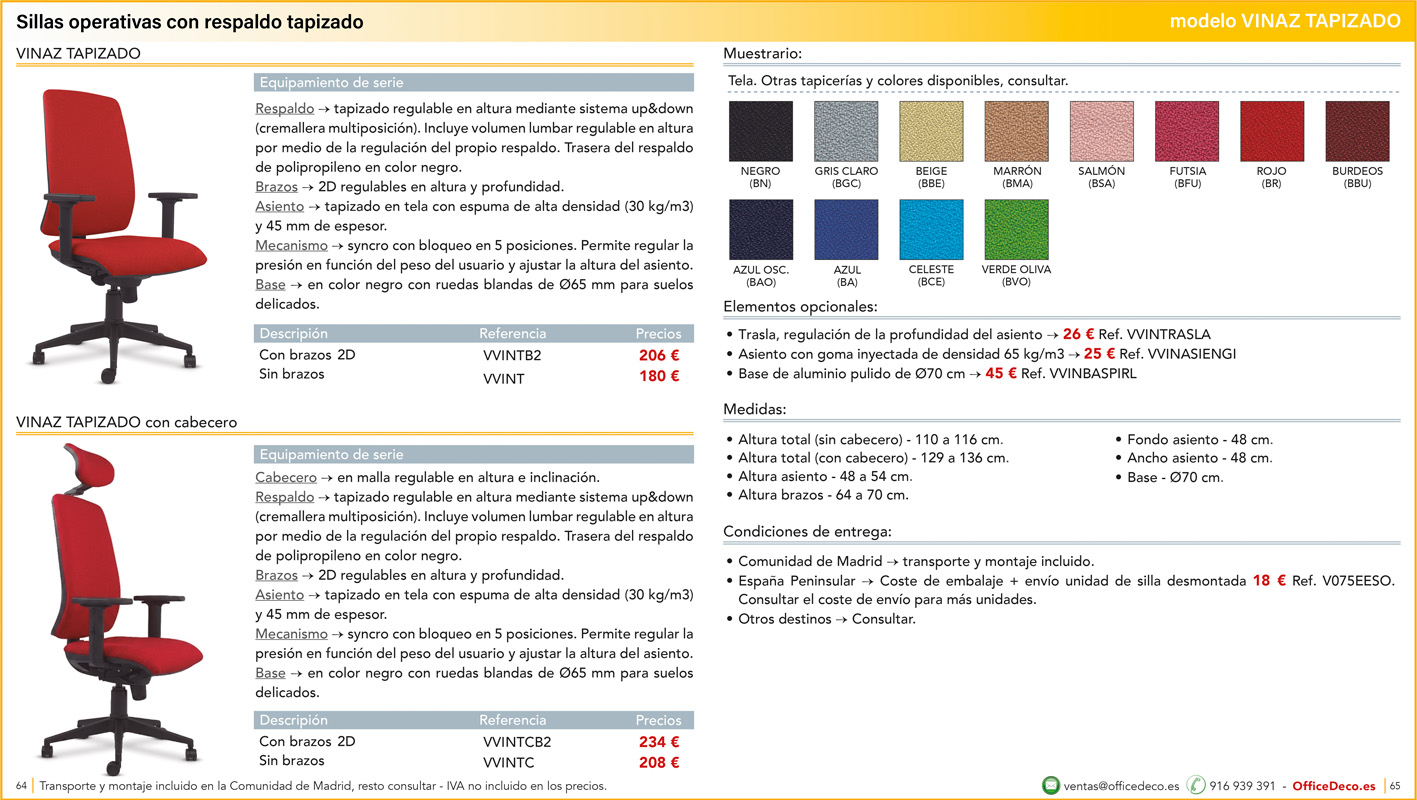Click 'Sillas operativas con respaldo tapizado' page title

(190, 22)
